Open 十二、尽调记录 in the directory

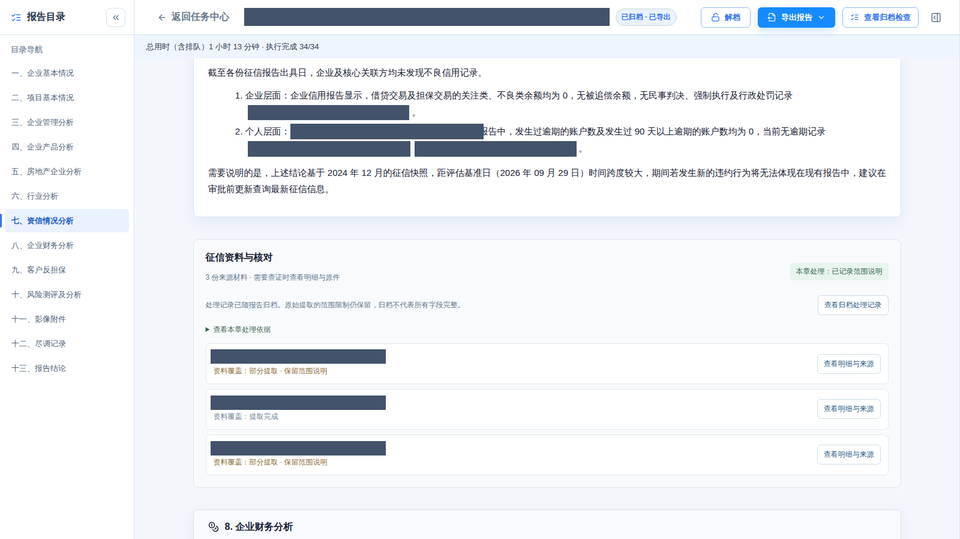pos(67,344)
